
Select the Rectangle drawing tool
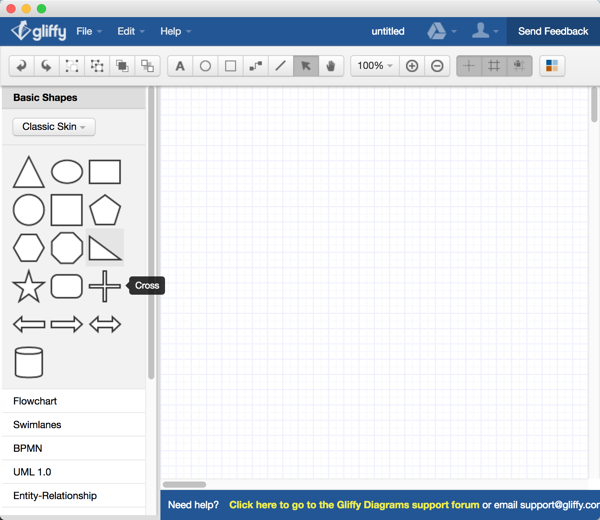click(x=230, y=66)
